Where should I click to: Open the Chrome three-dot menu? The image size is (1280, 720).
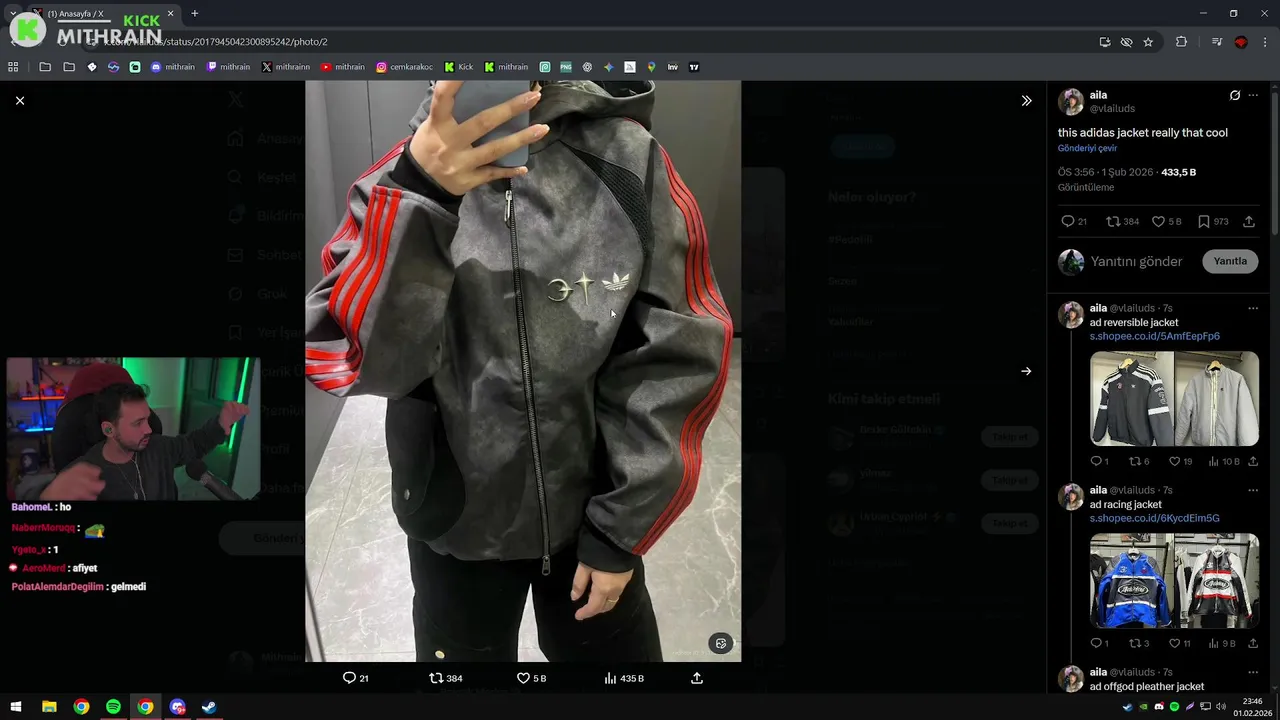coord(1265,42)
